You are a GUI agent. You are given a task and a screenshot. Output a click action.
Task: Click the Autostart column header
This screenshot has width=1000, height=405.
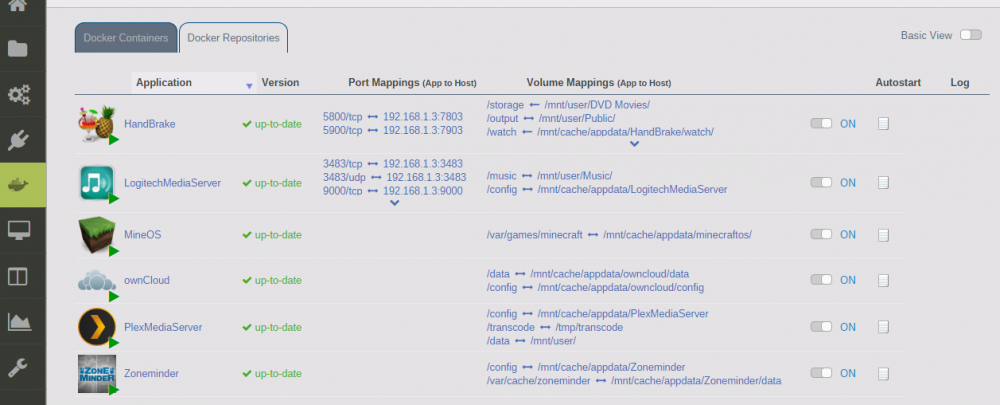(x=898, y=82)
